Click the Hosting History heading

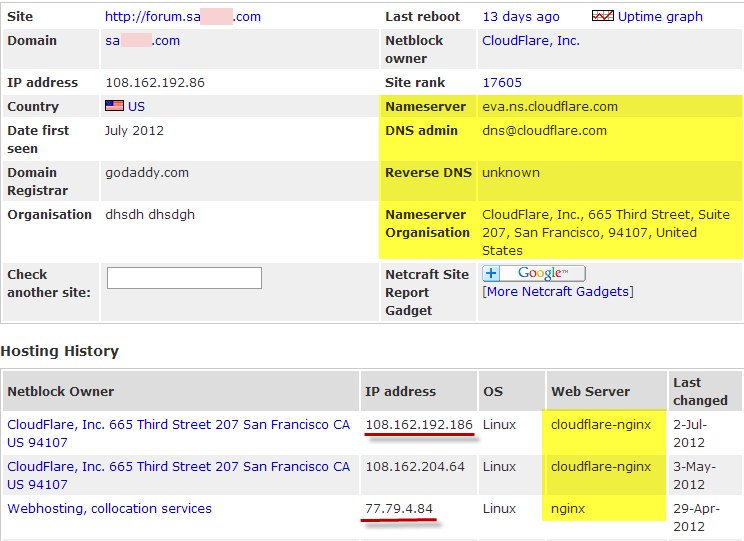pos(60,351)
